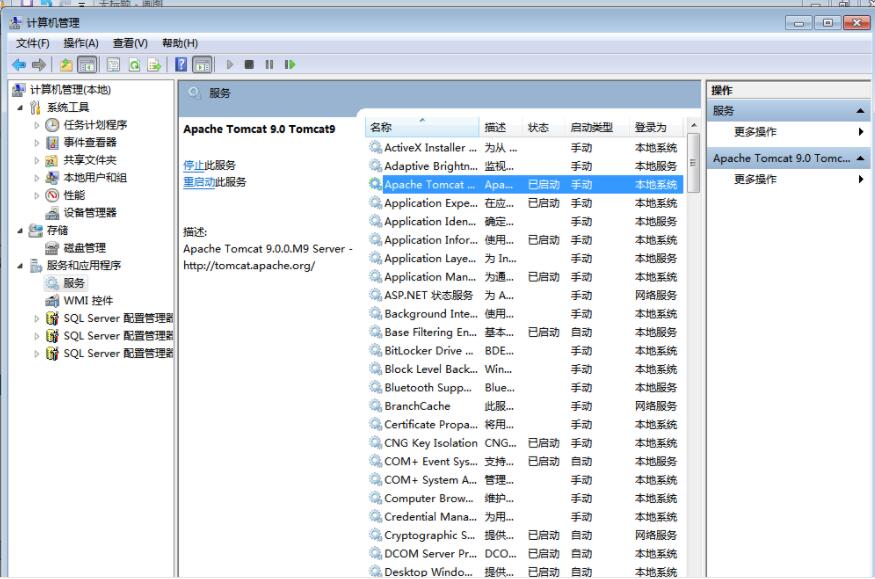Image resolution: width=875 pixels, height=579 pixels.
Task: Click the Refresh toolbar icon
Action: 134,65
